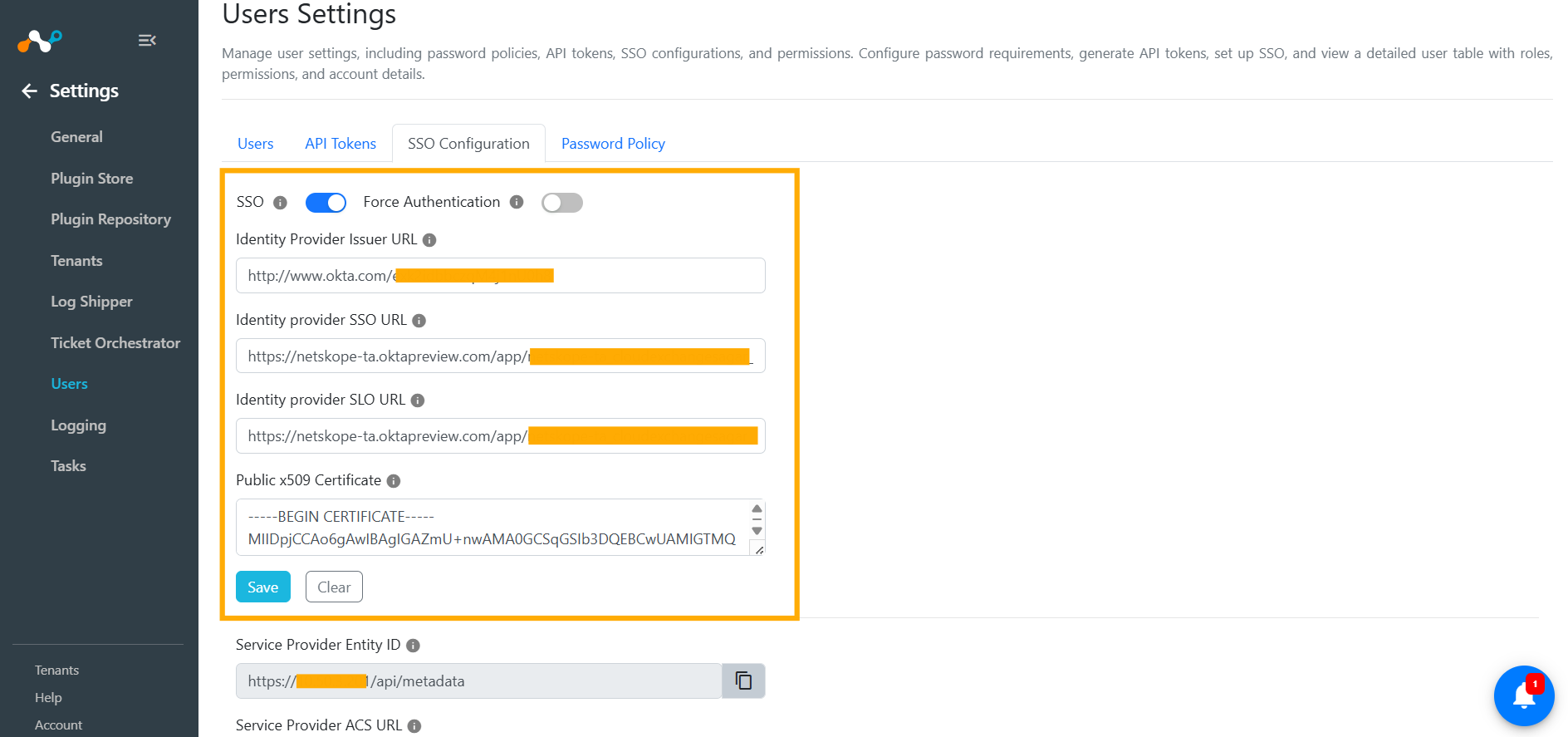Show info for Public x509 Certificate
Image resolution: width=1568 pixels, height=737 pixels.
point(394,481)
